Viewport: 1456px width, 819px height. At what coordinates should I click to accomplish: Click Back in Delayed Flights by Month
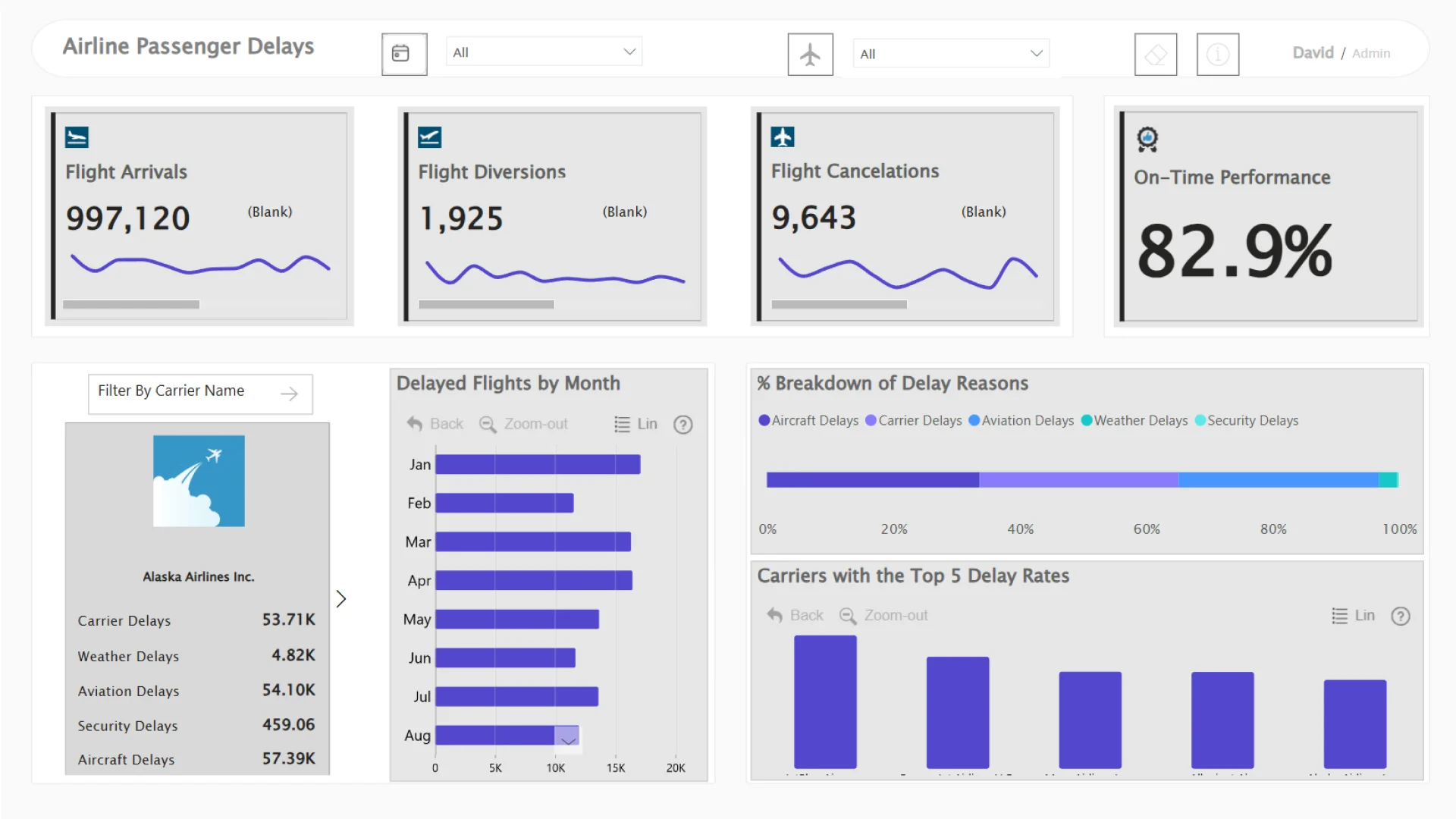[435, 424]
